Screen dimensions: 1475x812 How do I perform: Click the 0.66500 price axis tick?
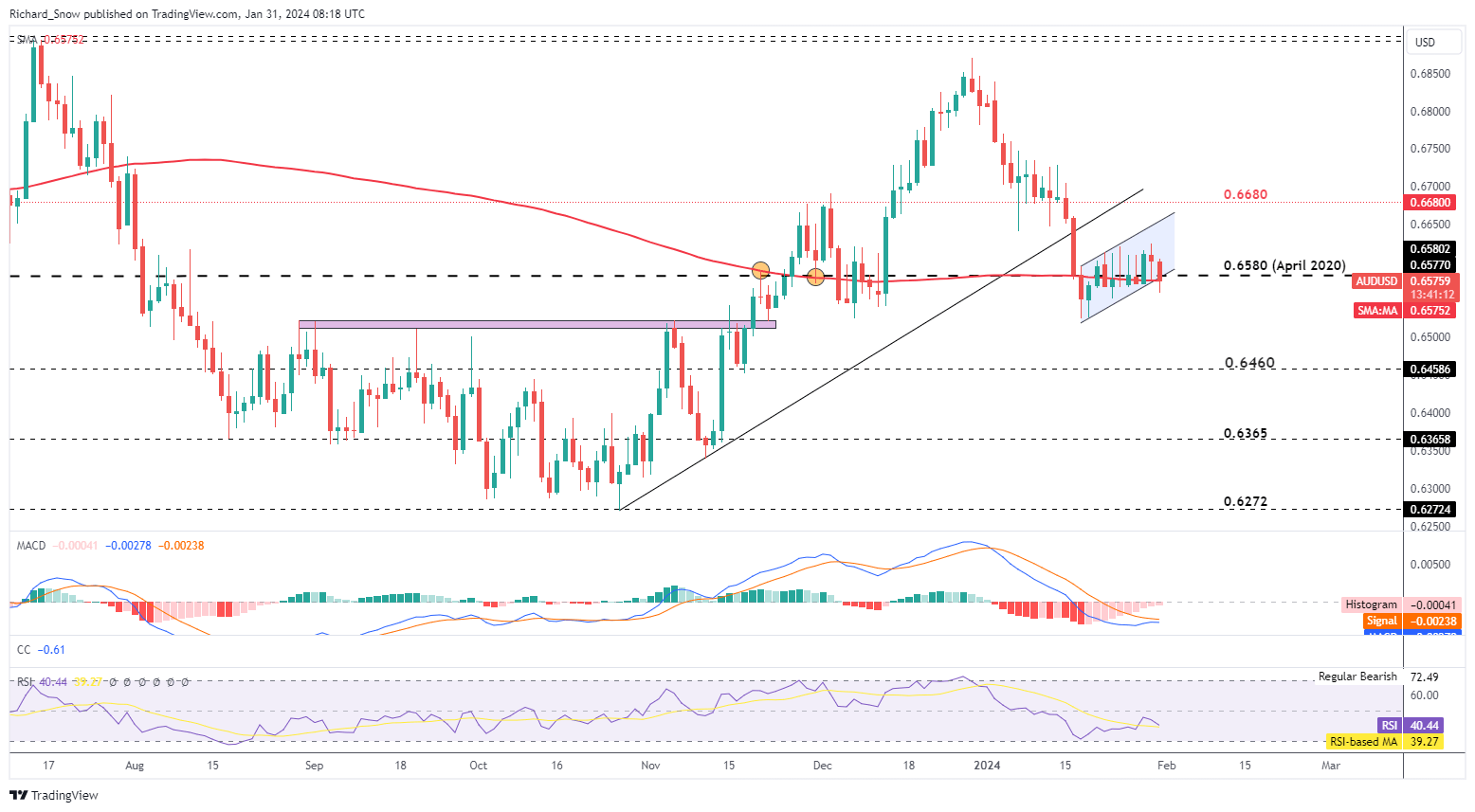point(1429,225)
